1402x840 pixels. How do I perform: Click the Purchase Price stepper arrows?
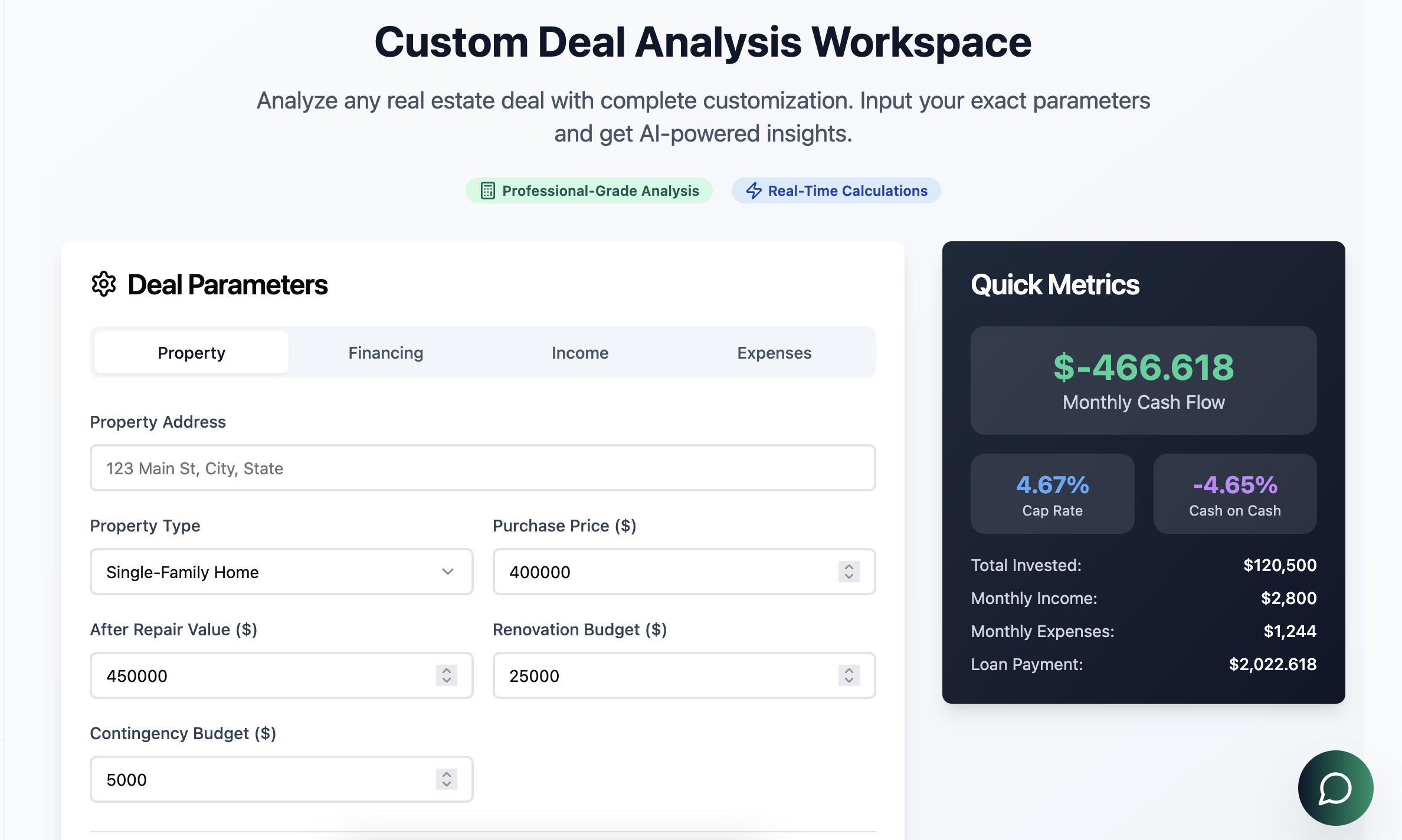tap(849, 572)
